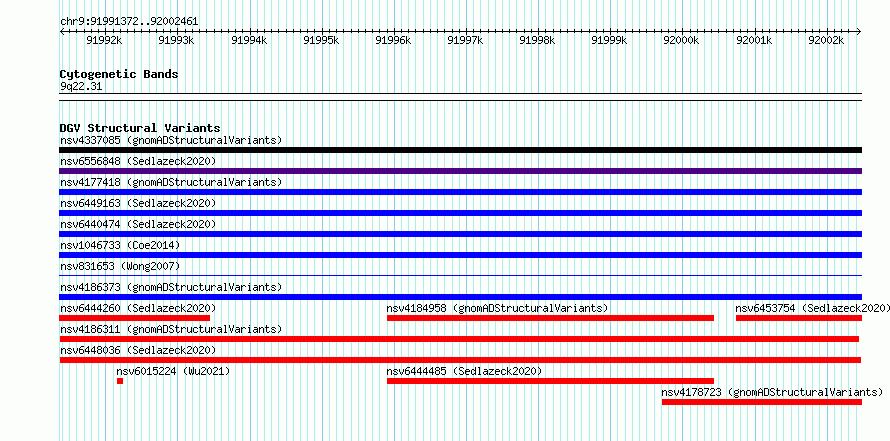
Task: Open label nsv4337085 (gnomADStructuralVariants)
Action: tap(171, 140)
